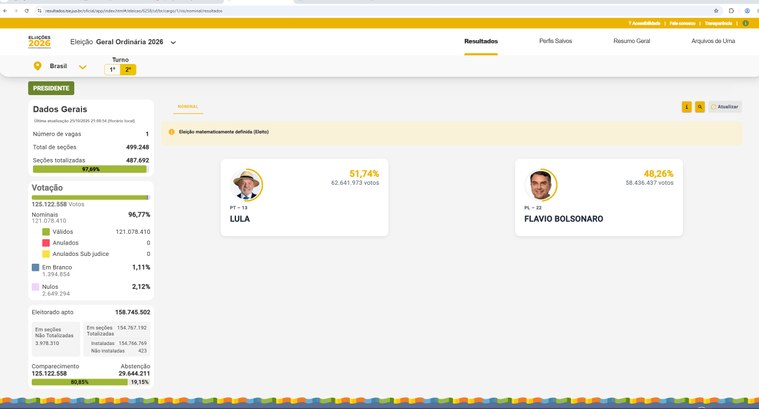Image resolution: width=759 pixels, height=409 pixels.
Task: Click the site info icon beside the URL
Action: pyautogui.click(x=39, y=11)
